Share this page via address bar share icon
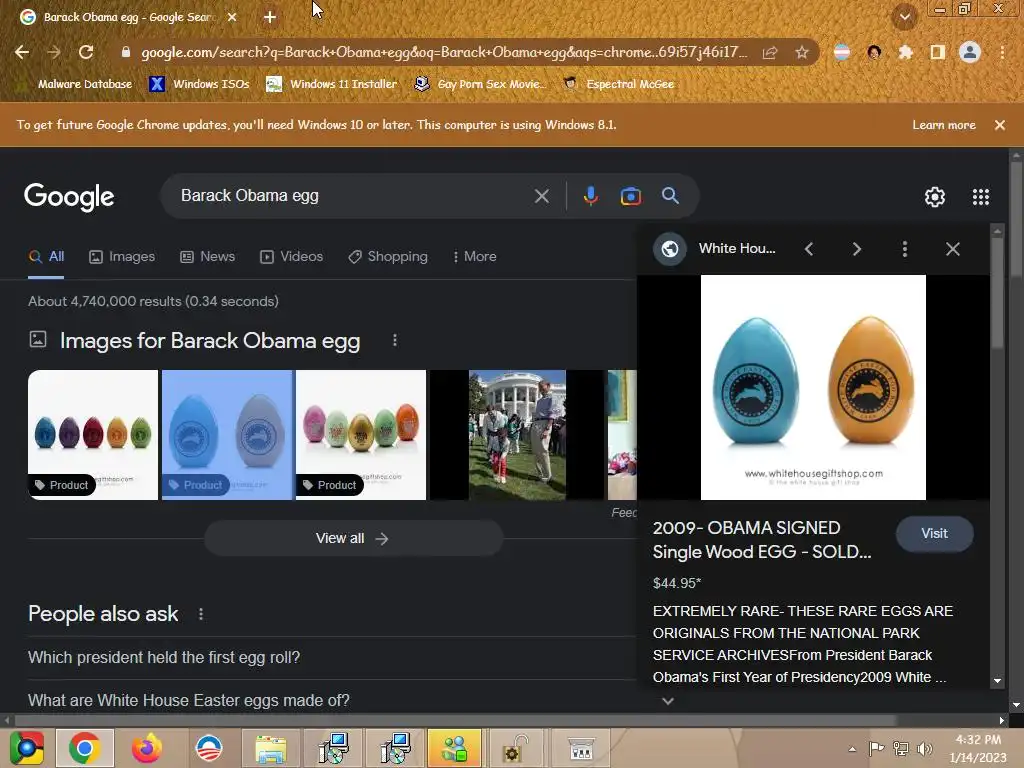1024x768 pixels. (x=770, y=52)
